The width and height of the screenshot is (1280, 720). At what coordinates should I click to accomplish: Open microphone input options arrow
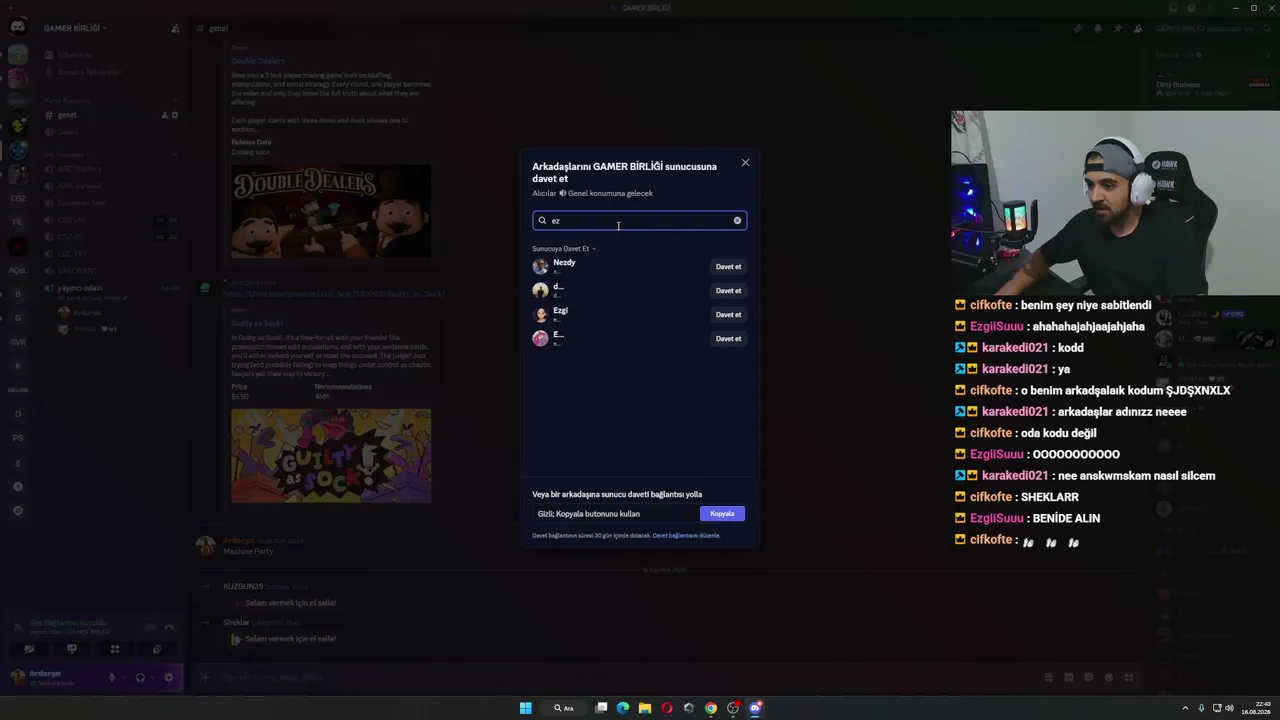(x=124, y=678)
